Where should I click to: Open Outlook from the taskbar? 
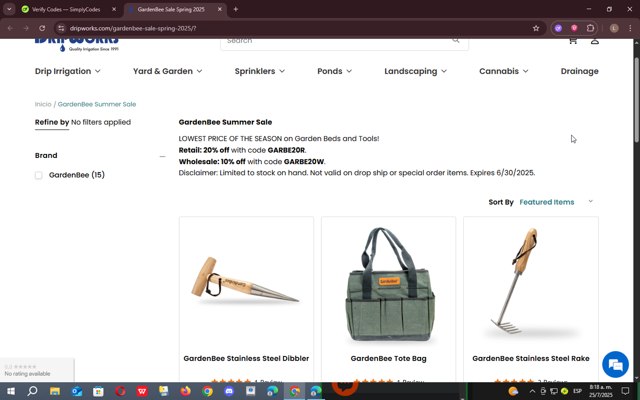point(77,391)
